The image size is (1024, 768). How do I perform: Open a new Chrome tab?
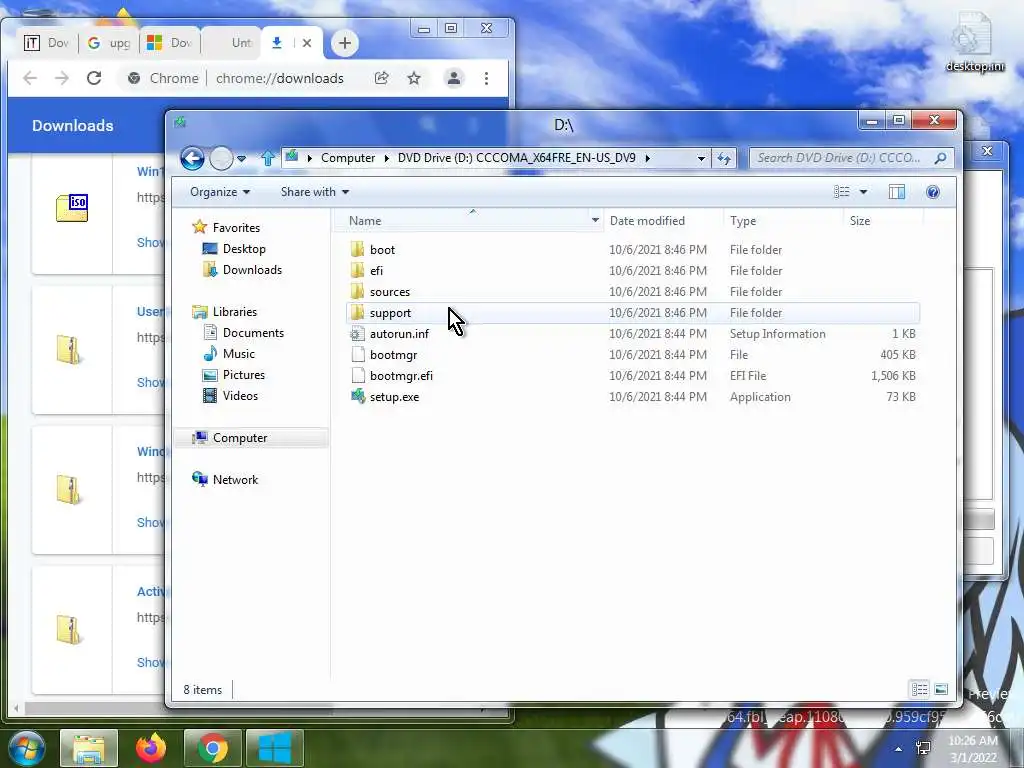[x=345, y=44]
